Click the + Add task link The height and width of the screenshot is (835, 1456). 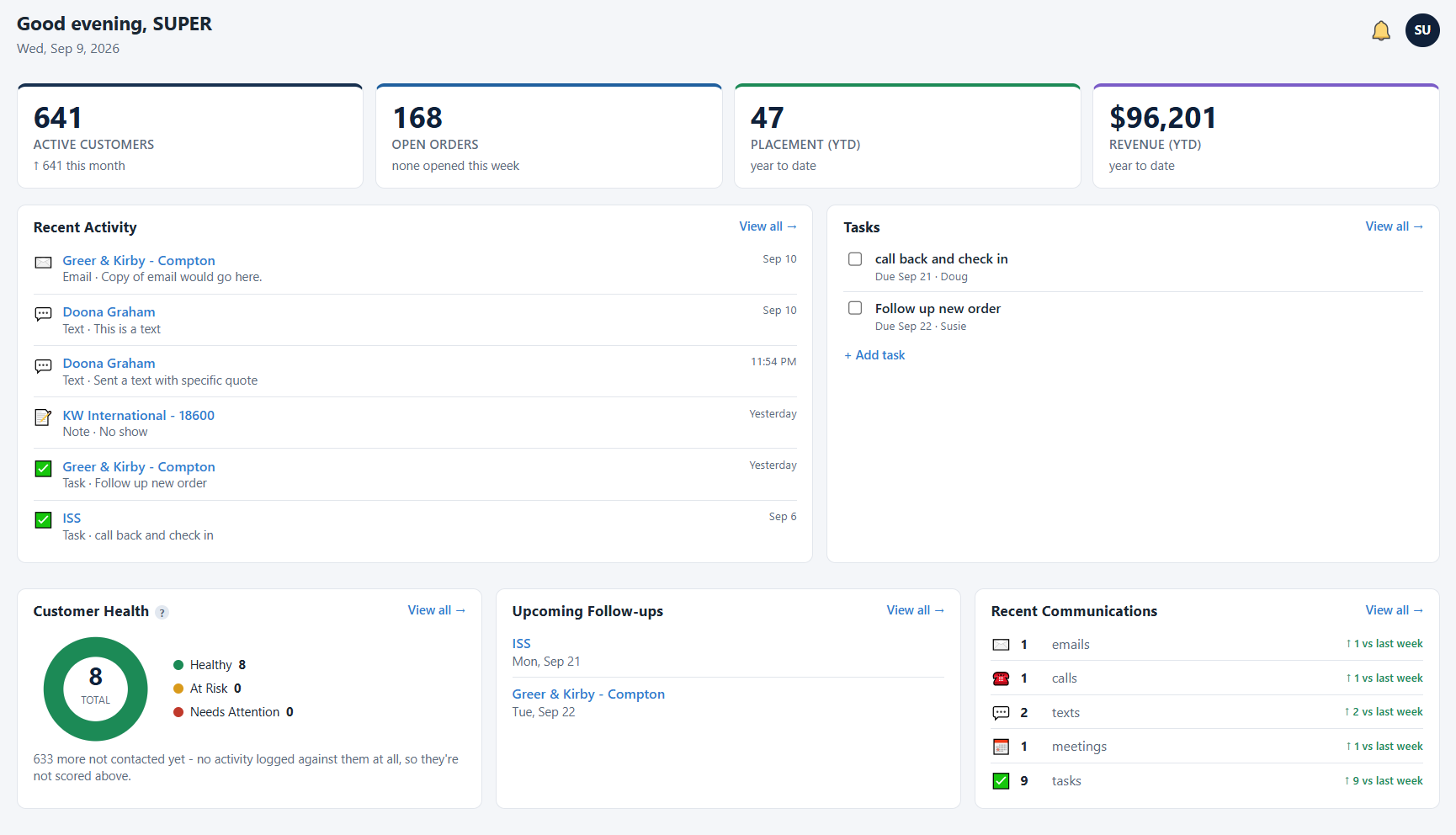tap(874, 355)
